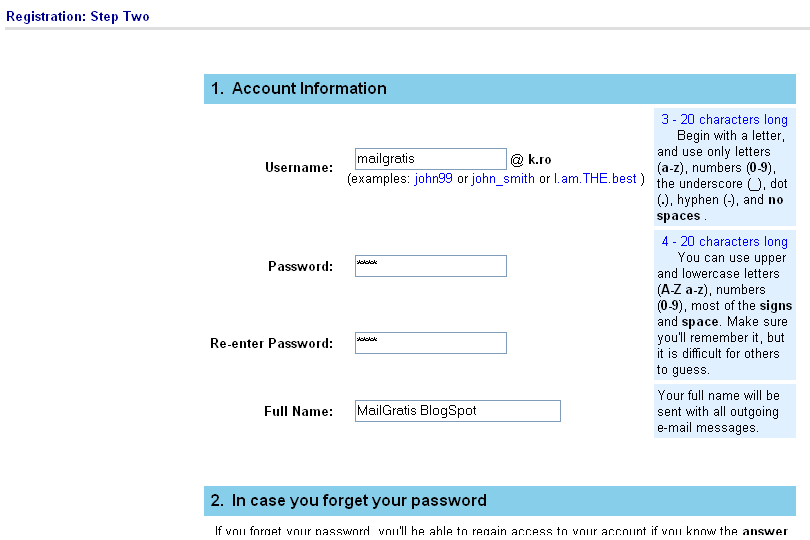This screenshot has width=810, height=540.
Task: Click the '1. Account Information' section header
Action: point(500,89)
